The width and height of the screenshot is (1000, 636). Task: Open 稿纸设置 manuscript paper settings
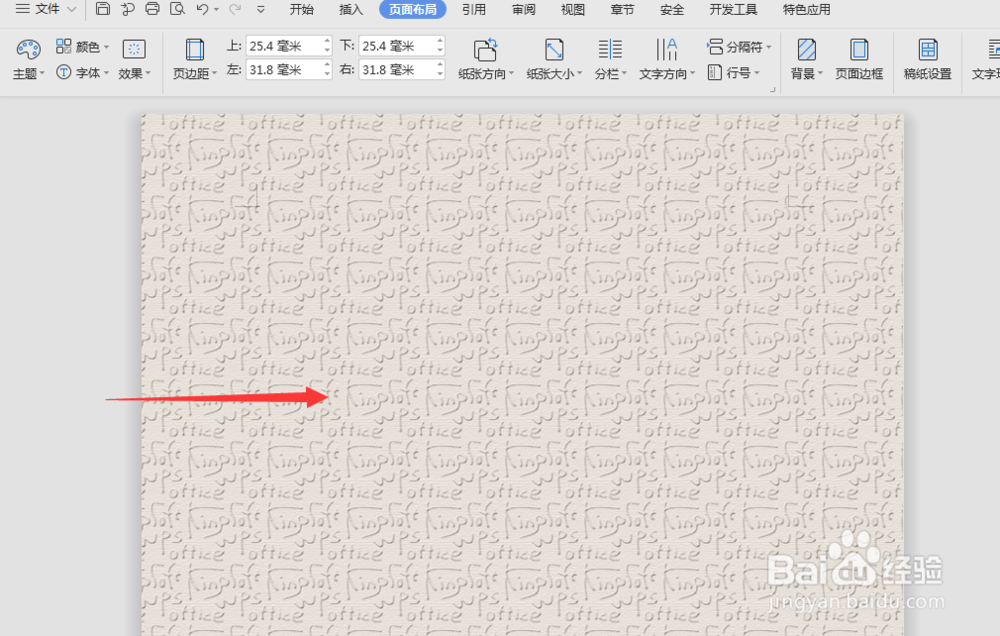pyautogui.click(x=927, y=60)
